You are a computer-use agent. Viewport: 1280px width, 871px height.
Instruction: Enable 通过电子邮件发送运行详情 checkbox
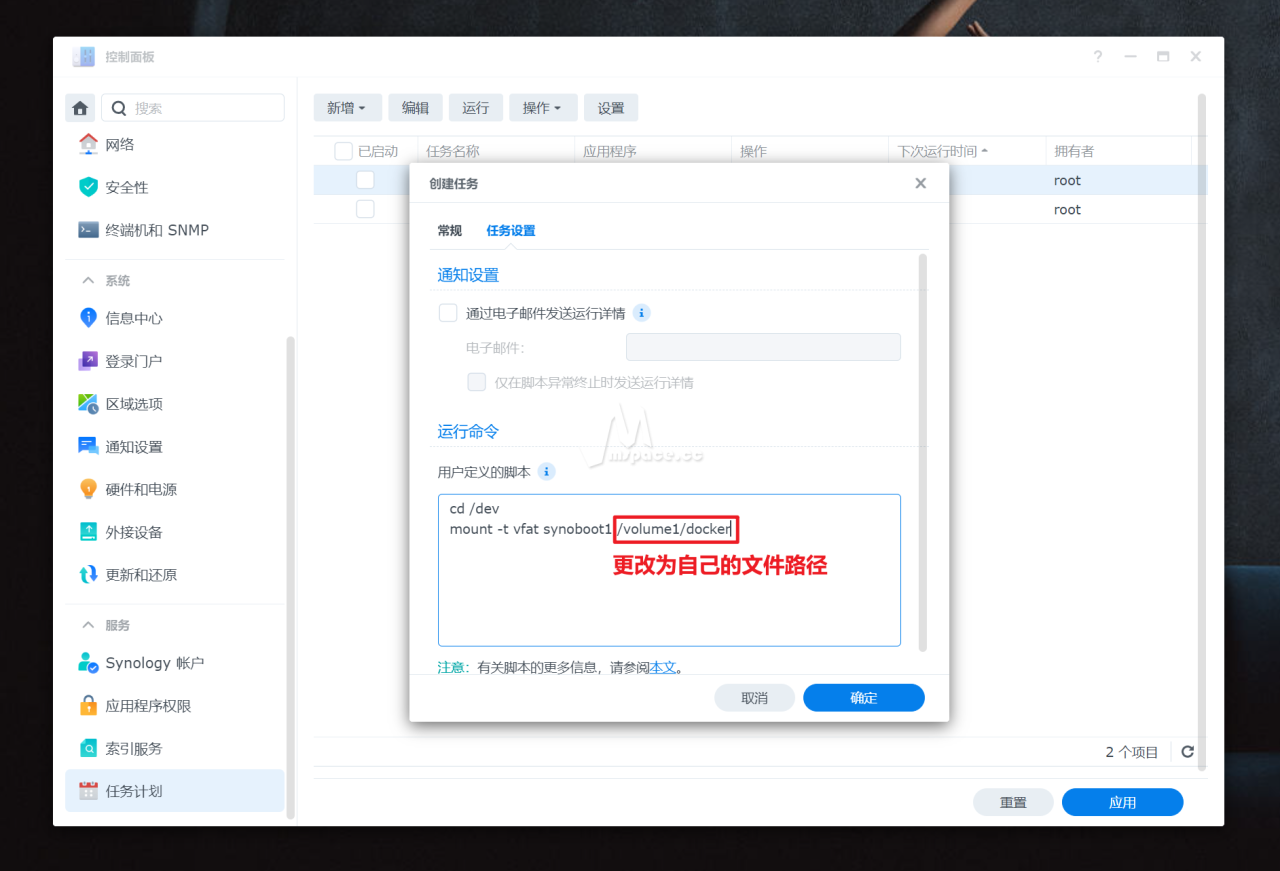[448, 313]
